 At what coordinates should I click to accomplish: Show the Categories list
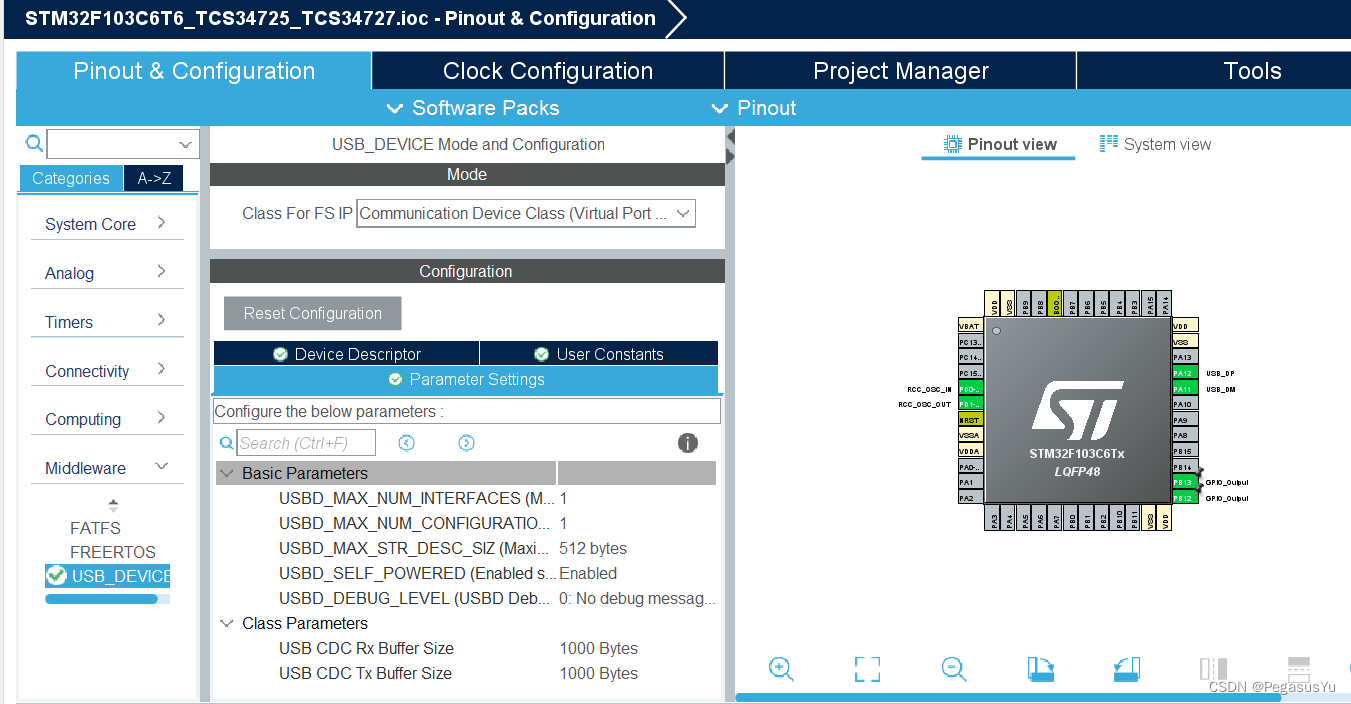coord(71,178)
